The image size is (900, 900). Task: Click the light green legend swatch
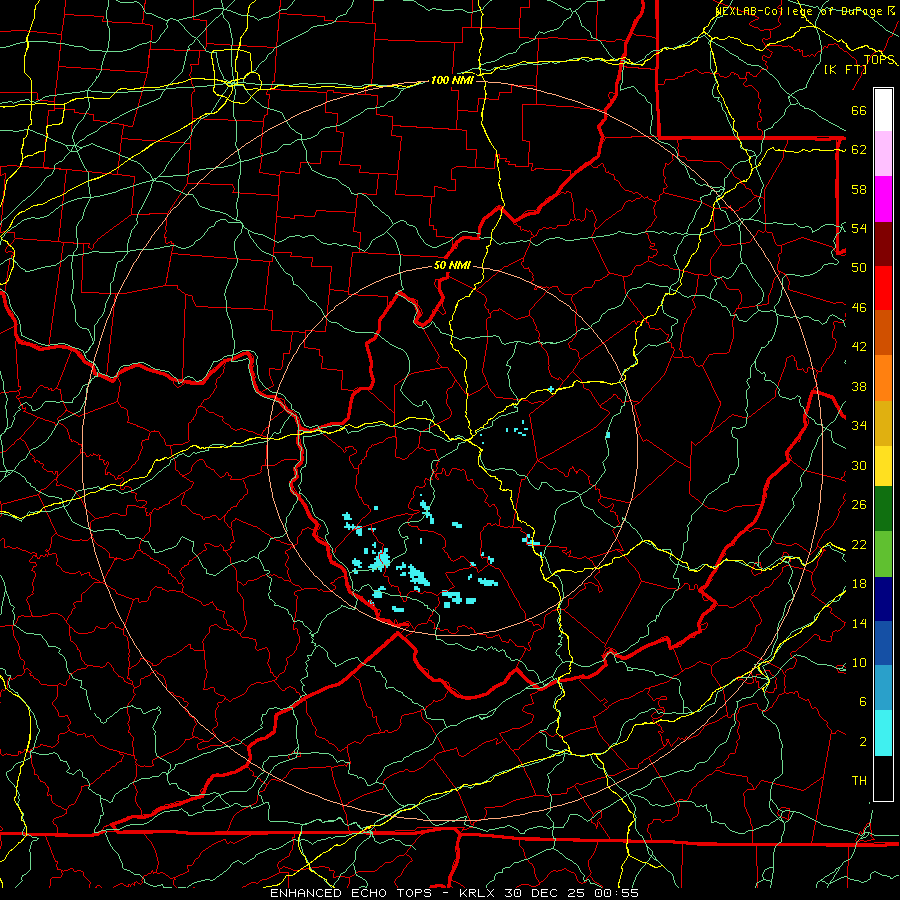pos(883,554)
